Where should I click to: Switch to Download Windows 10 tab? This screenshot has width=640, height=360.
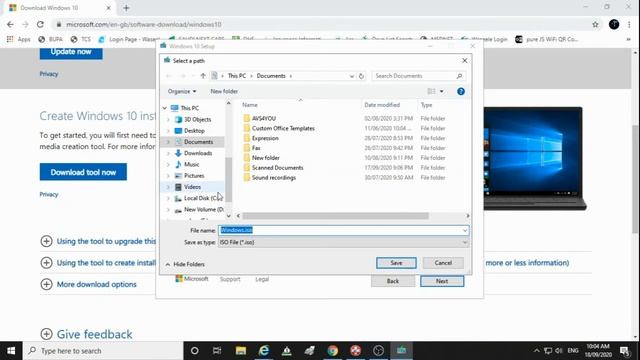tap(60, 8)
